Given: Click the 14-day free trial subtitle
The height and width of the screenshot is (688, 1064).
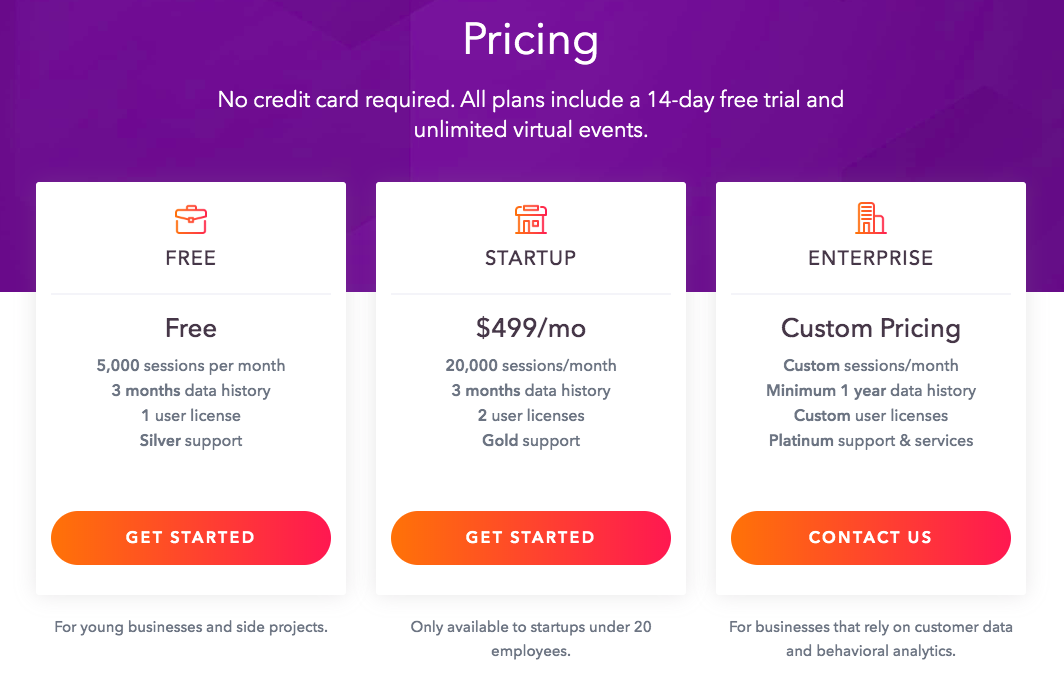Looking at the screenshot, I should click(x=531, y=115).
